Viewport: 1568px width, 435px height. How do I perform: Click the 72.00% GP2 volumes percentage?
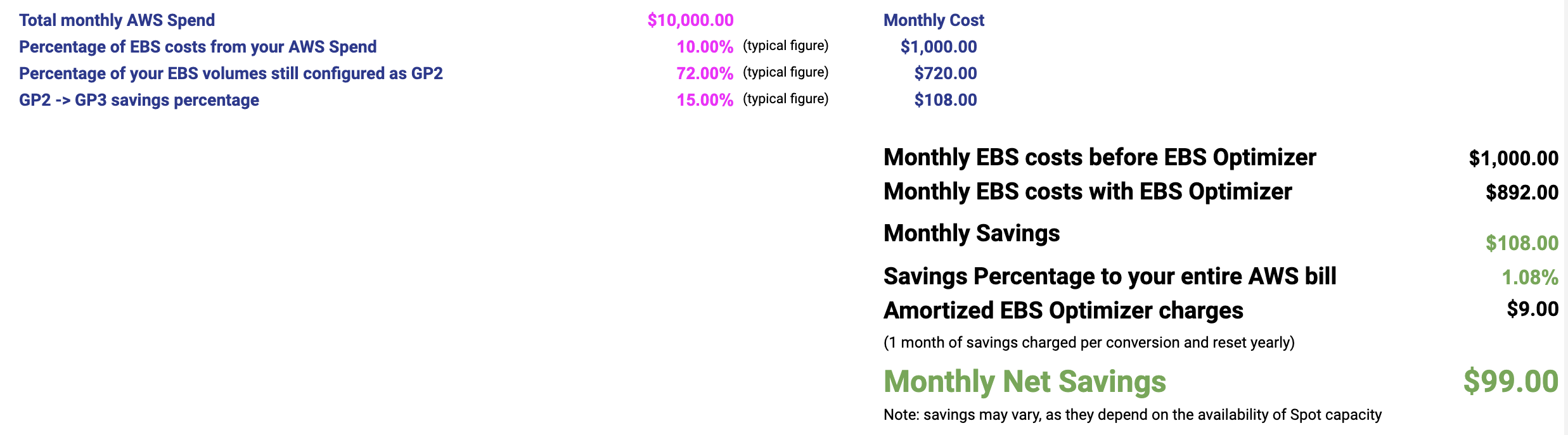coord(705,73)
